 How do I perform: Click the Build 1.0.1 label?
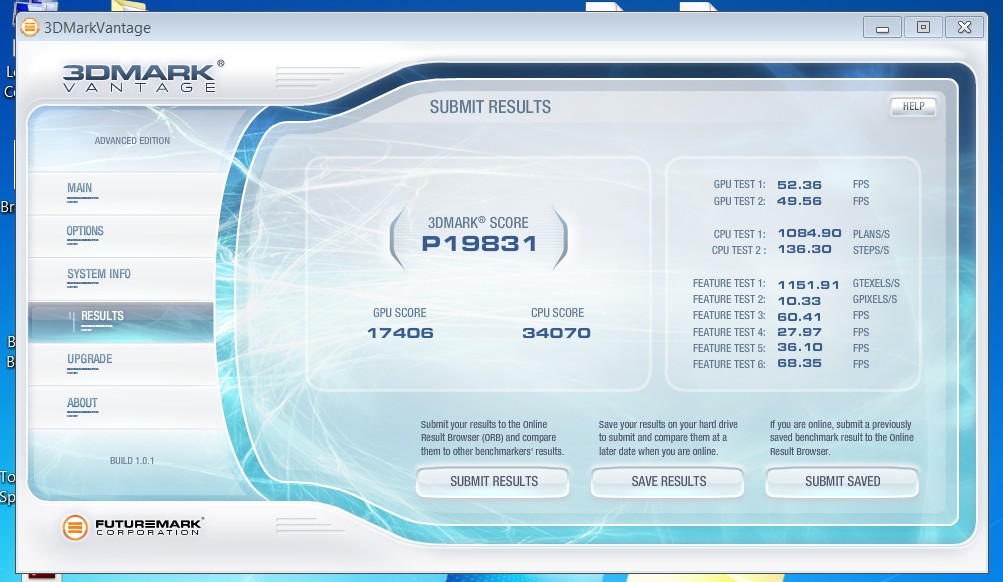point(132,461)
